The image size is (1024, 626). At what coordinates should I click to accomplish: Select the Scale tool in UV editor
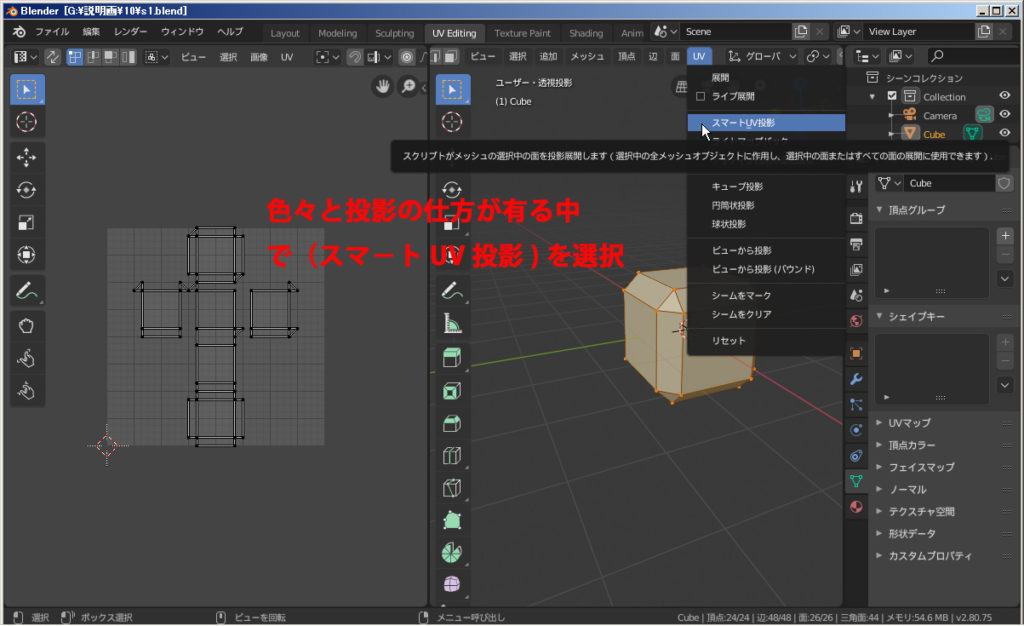pyautogui.click(x=27, y=223)
